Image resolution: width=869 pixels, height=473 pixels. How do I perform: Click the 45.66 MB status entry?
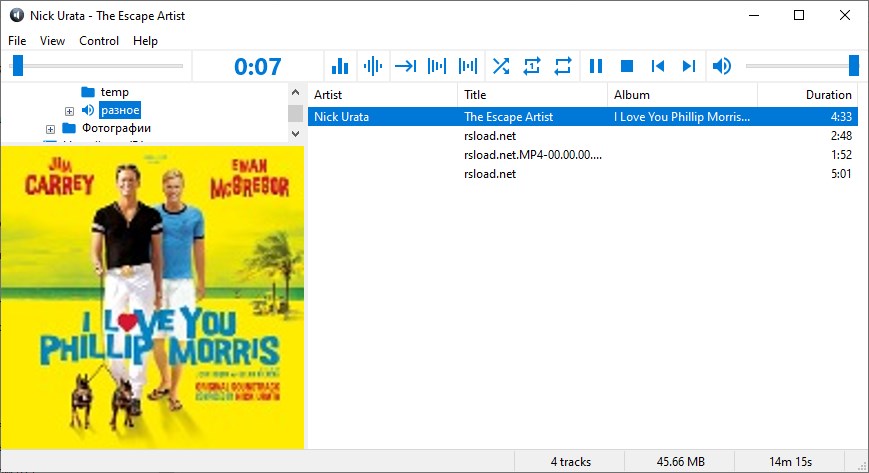pos(681,461)
